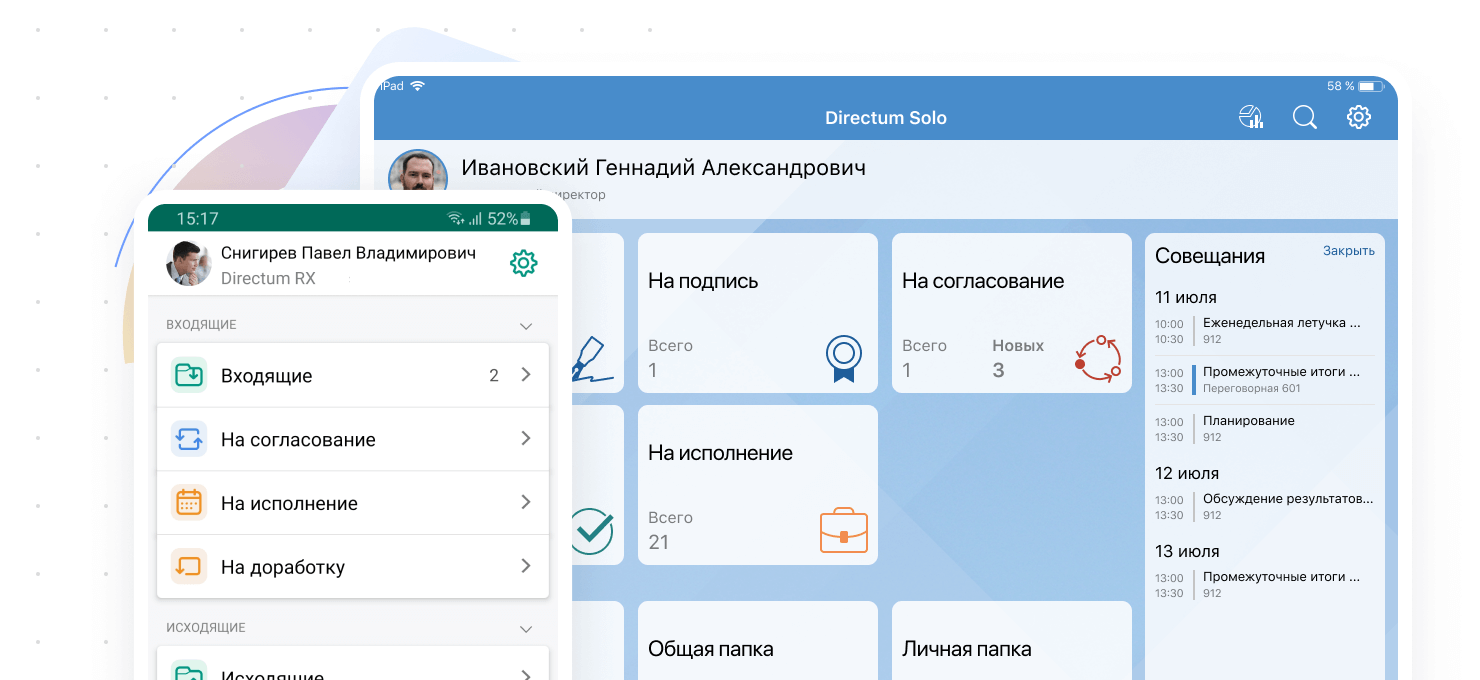Image resolution: width=1480 pixels, height=680 pixels.
Task: Open 13 июля meeting Промежуточные итоги
Action: coord(1265,585)
